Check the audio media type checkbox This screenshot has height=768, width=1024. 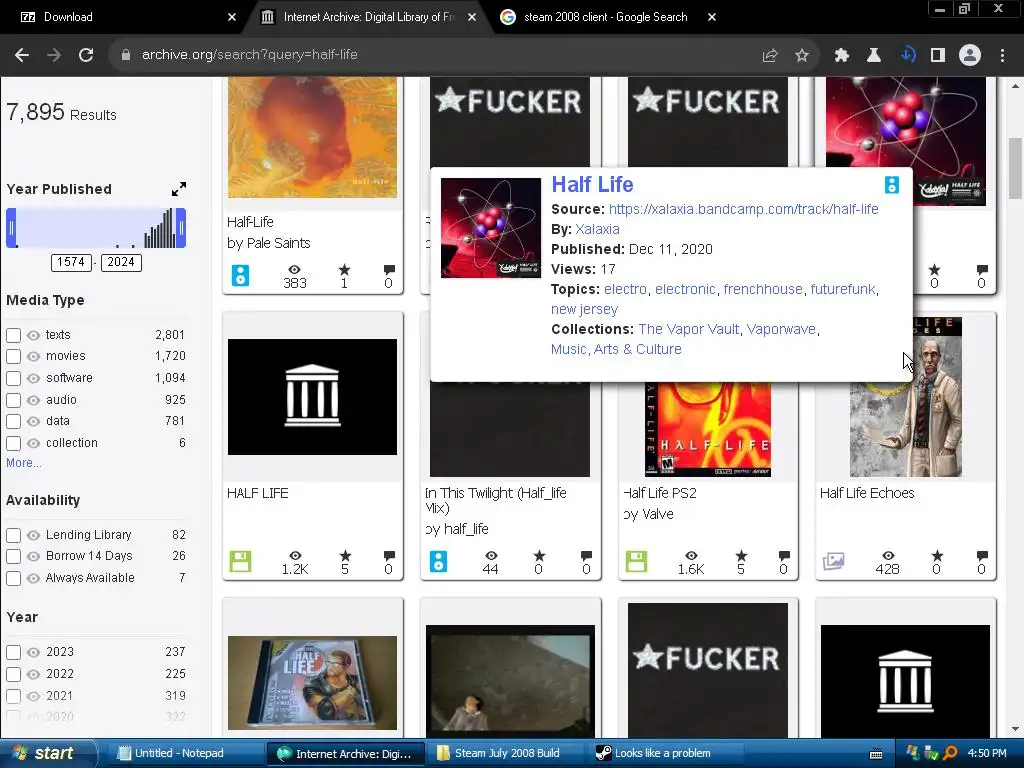13,400
